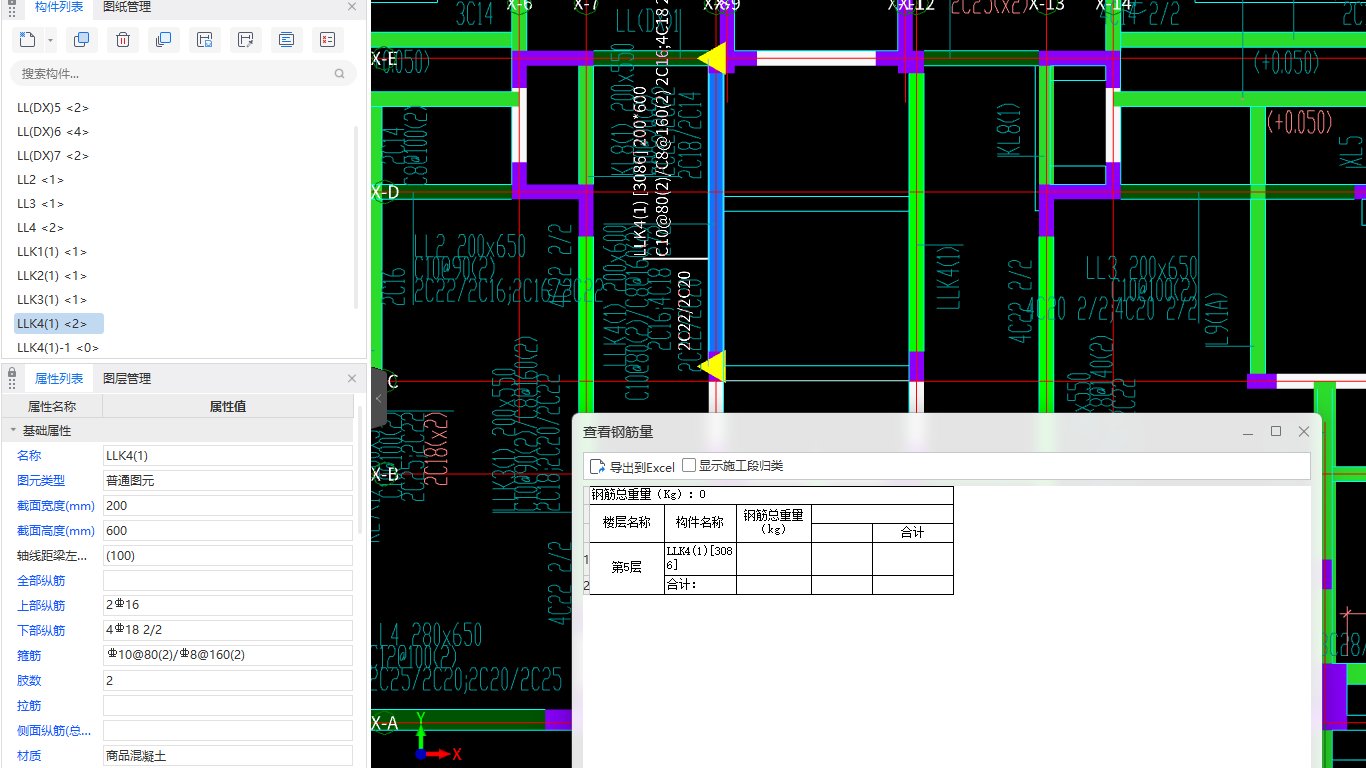
Task: Select LL(DX)6 <4> in component list
Action: (53, 131)
